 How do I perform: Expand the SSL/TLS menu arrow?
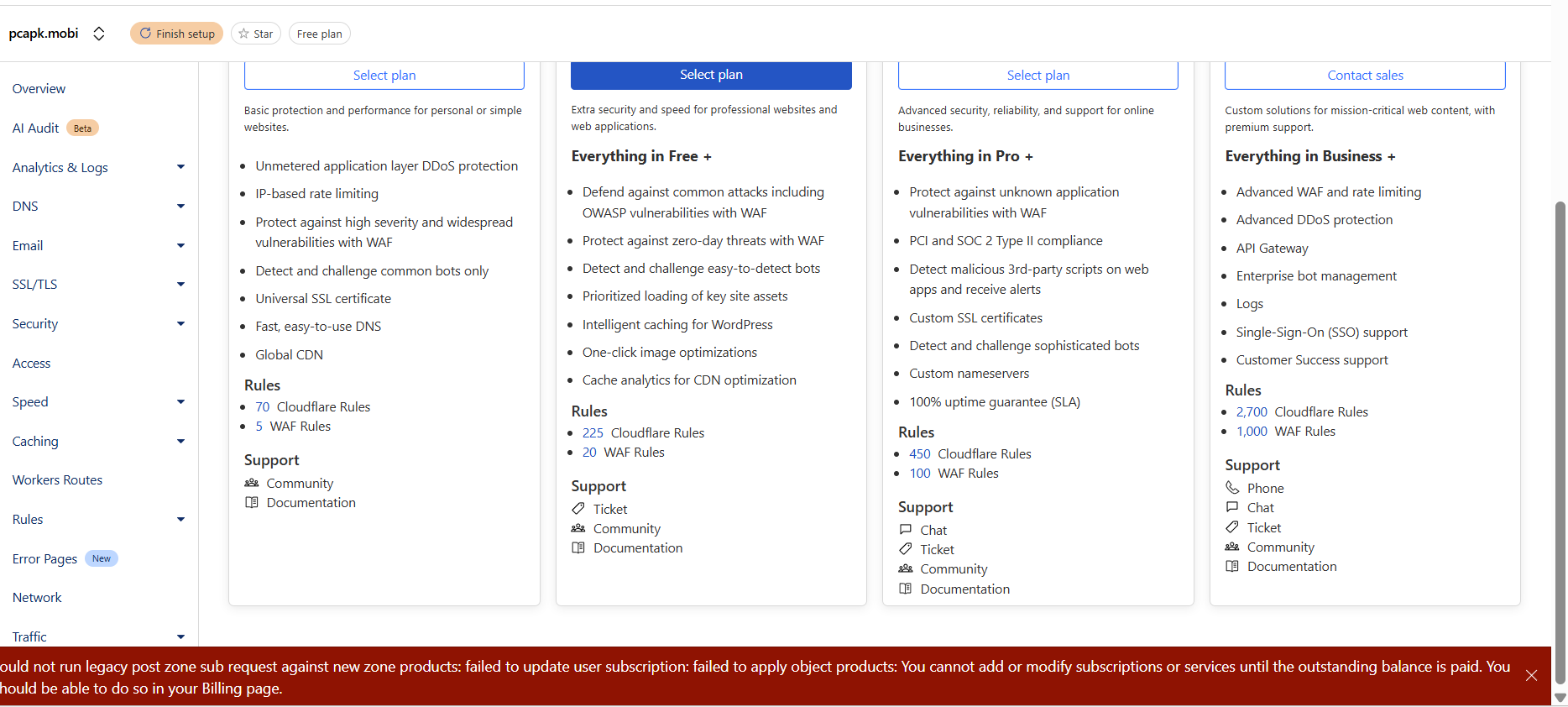pos(180,285)
